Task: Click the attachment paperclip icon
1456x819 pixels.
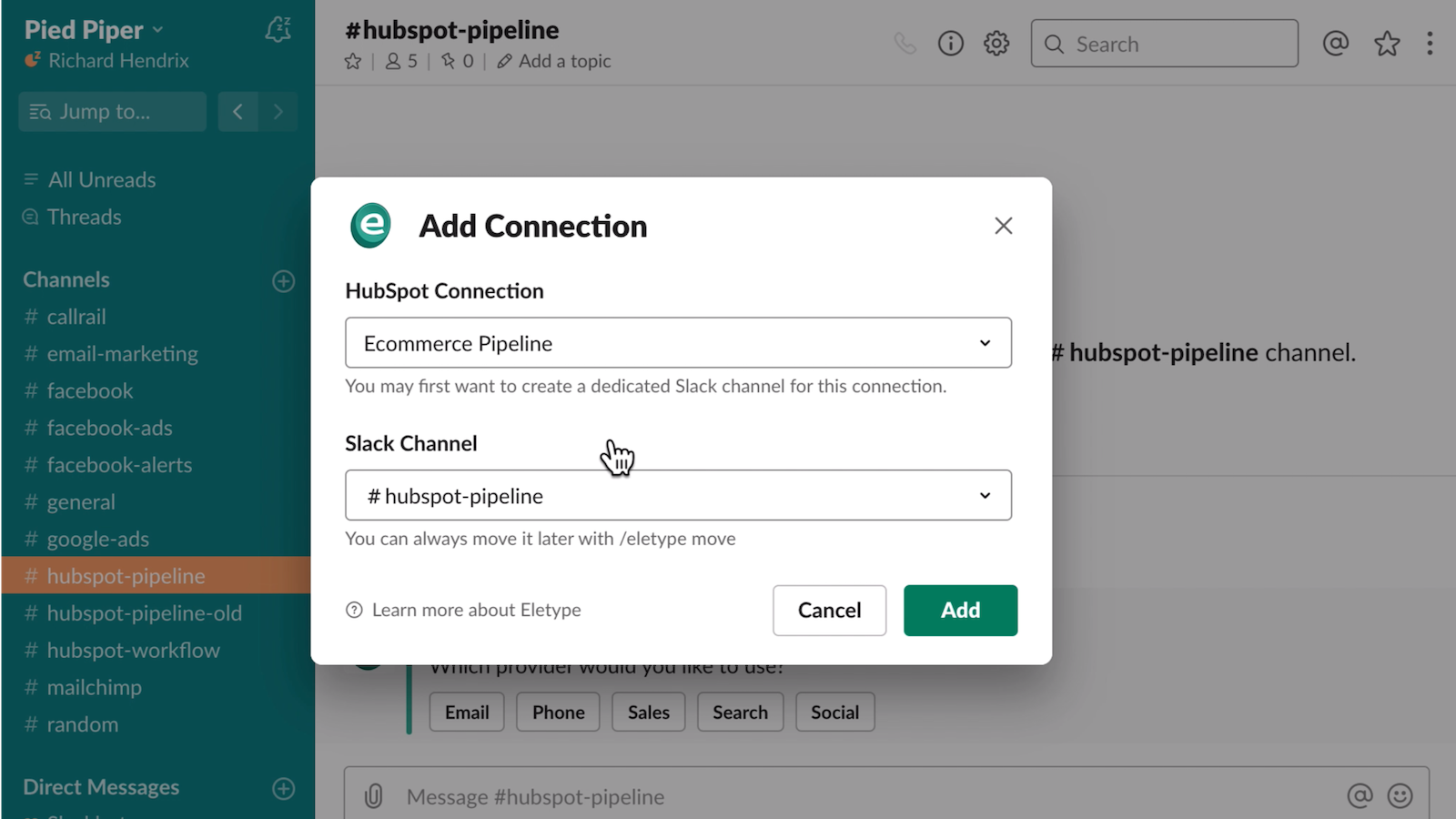Action: point(373,796)
